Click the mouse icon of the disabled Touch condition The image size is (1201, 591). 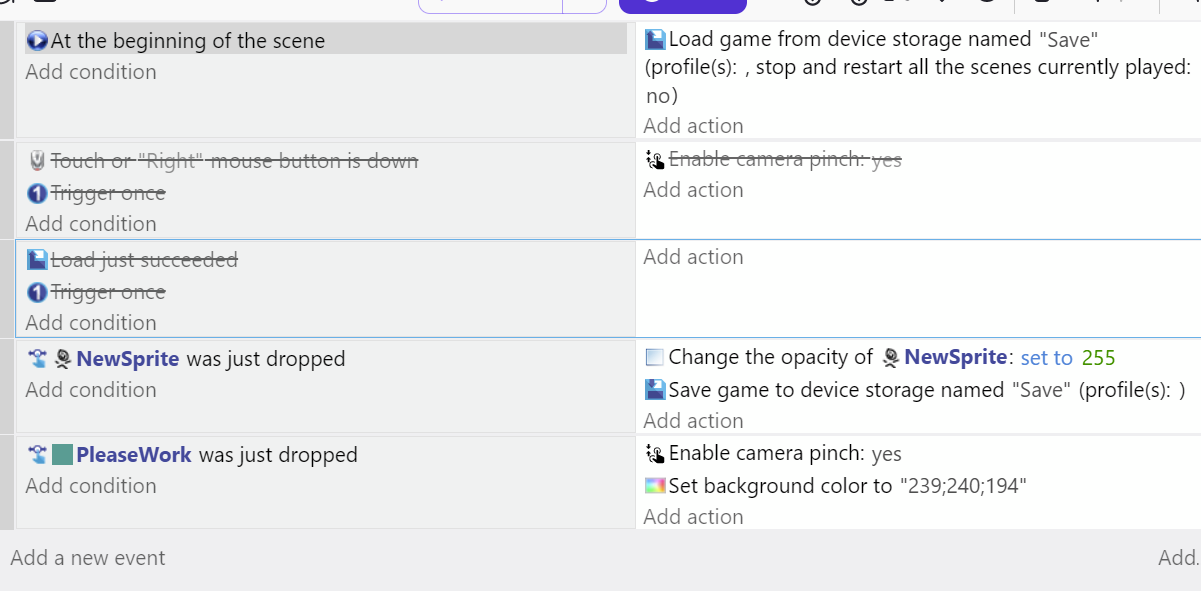[x=37, y=160]
